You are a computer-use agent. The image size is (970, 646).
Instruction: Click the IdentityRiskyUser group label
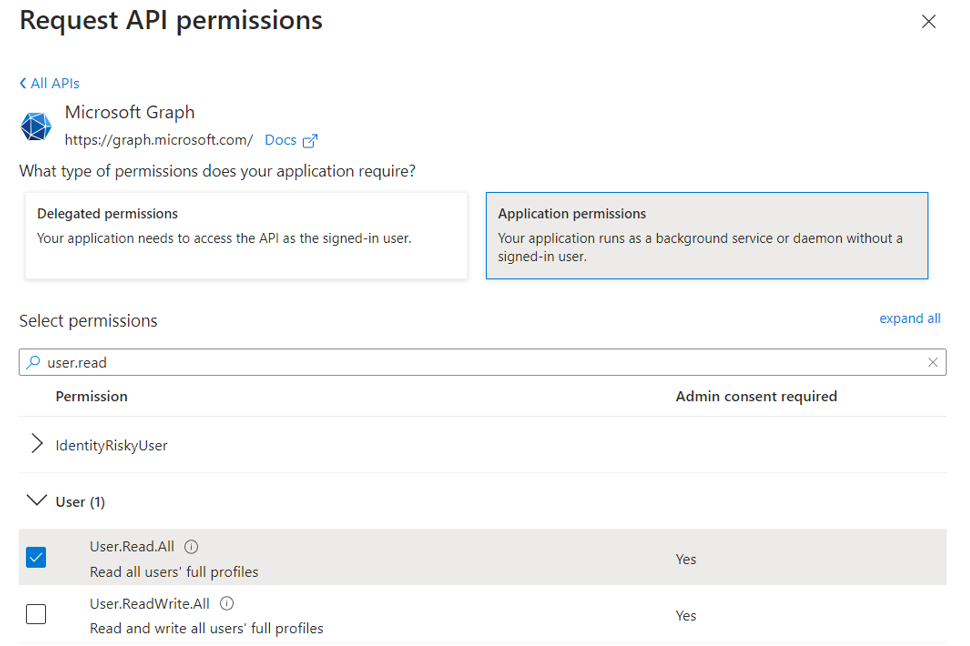(x=111, y=446)
